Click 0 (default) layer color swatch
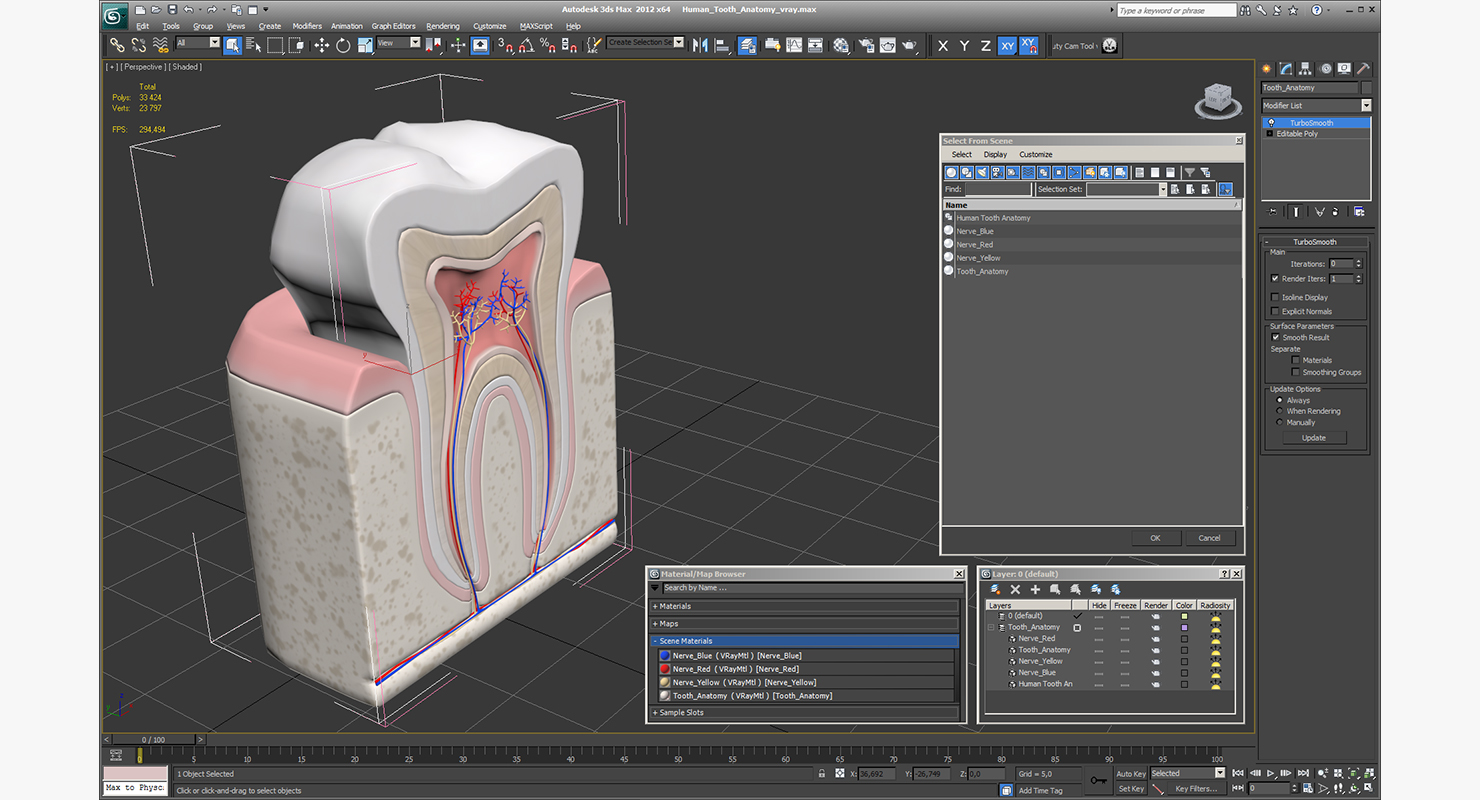Screen dimensions: 1480x800 coord(1184,616)
